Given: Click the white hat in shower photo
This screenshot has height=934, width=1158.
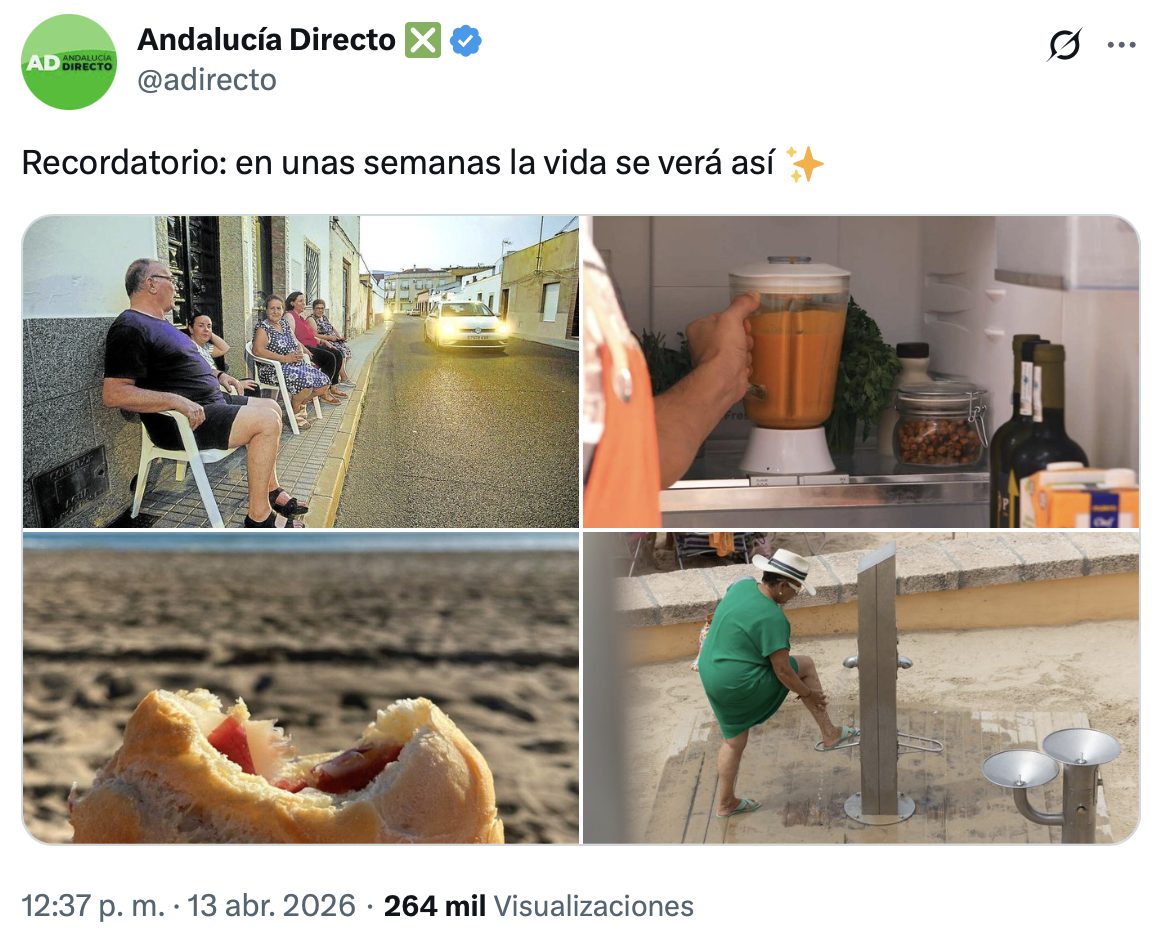Looking at the screenshot, I should (786, 568).
